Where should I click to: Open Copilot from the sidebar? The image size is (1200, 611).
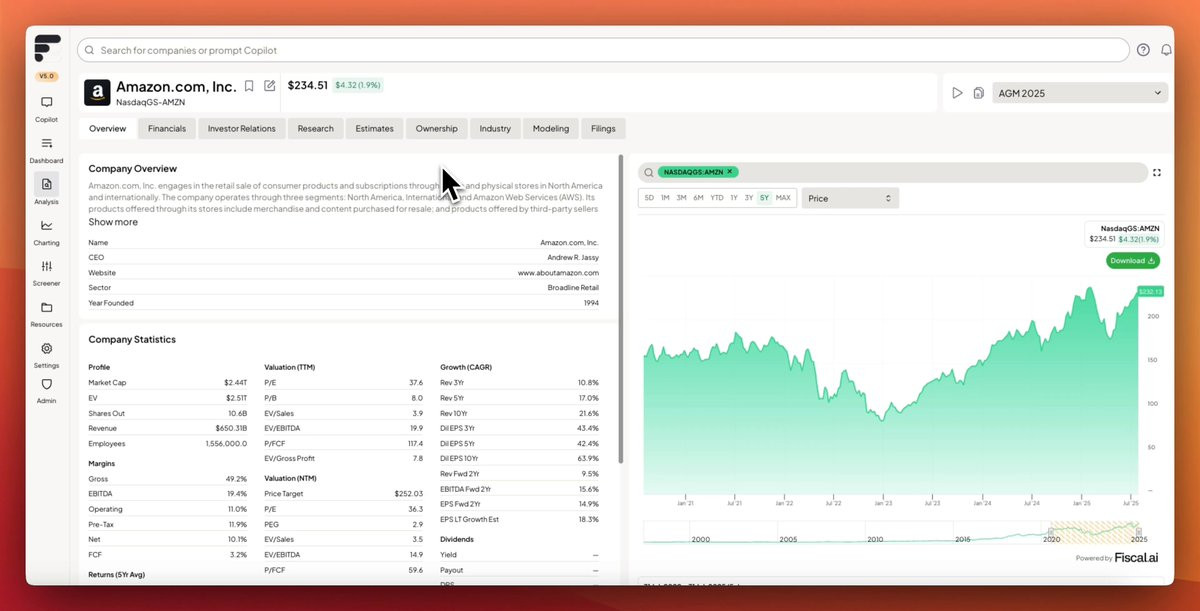pos(46,108)
